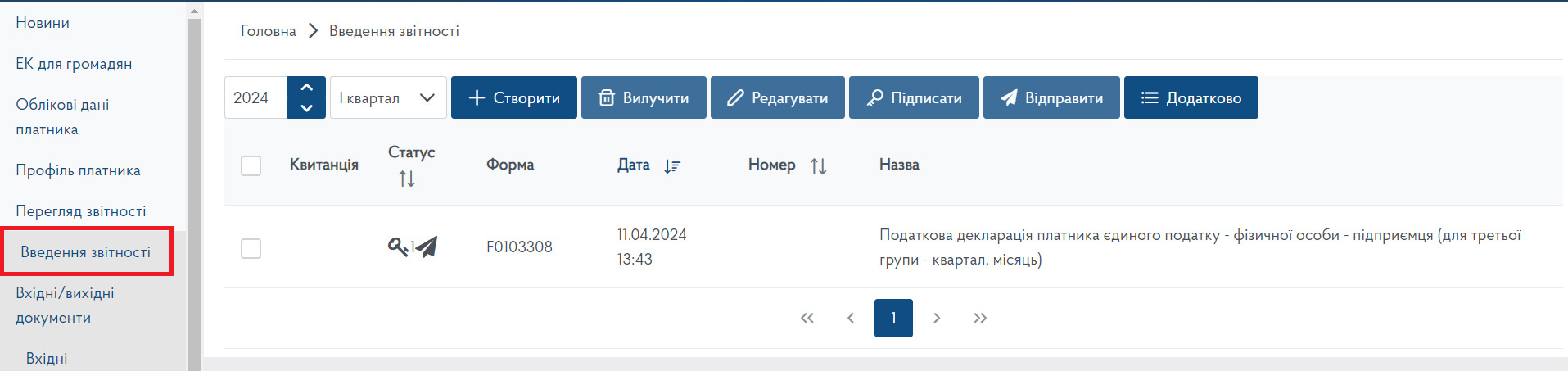The image size is (1568, 371).
Task: Click the Редагувати button
Action: (x=778, y=97)
